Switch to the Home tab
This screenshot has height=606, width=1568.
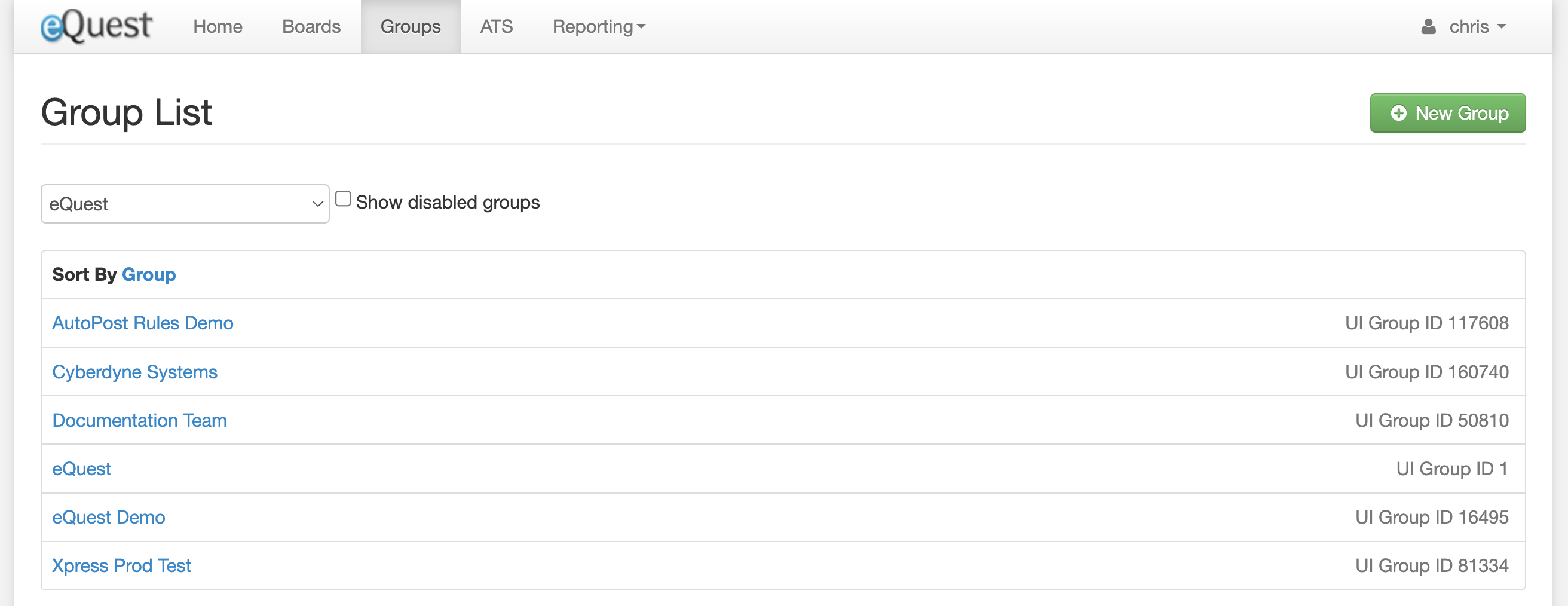click(x=218, y=26)
